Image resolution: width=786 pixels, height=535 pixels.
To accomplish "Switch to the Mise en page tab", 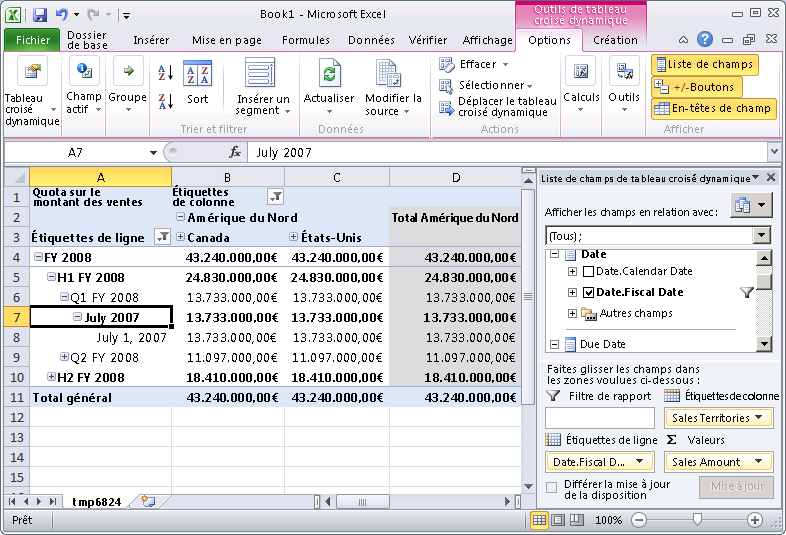I will click(x=227, y=40).
